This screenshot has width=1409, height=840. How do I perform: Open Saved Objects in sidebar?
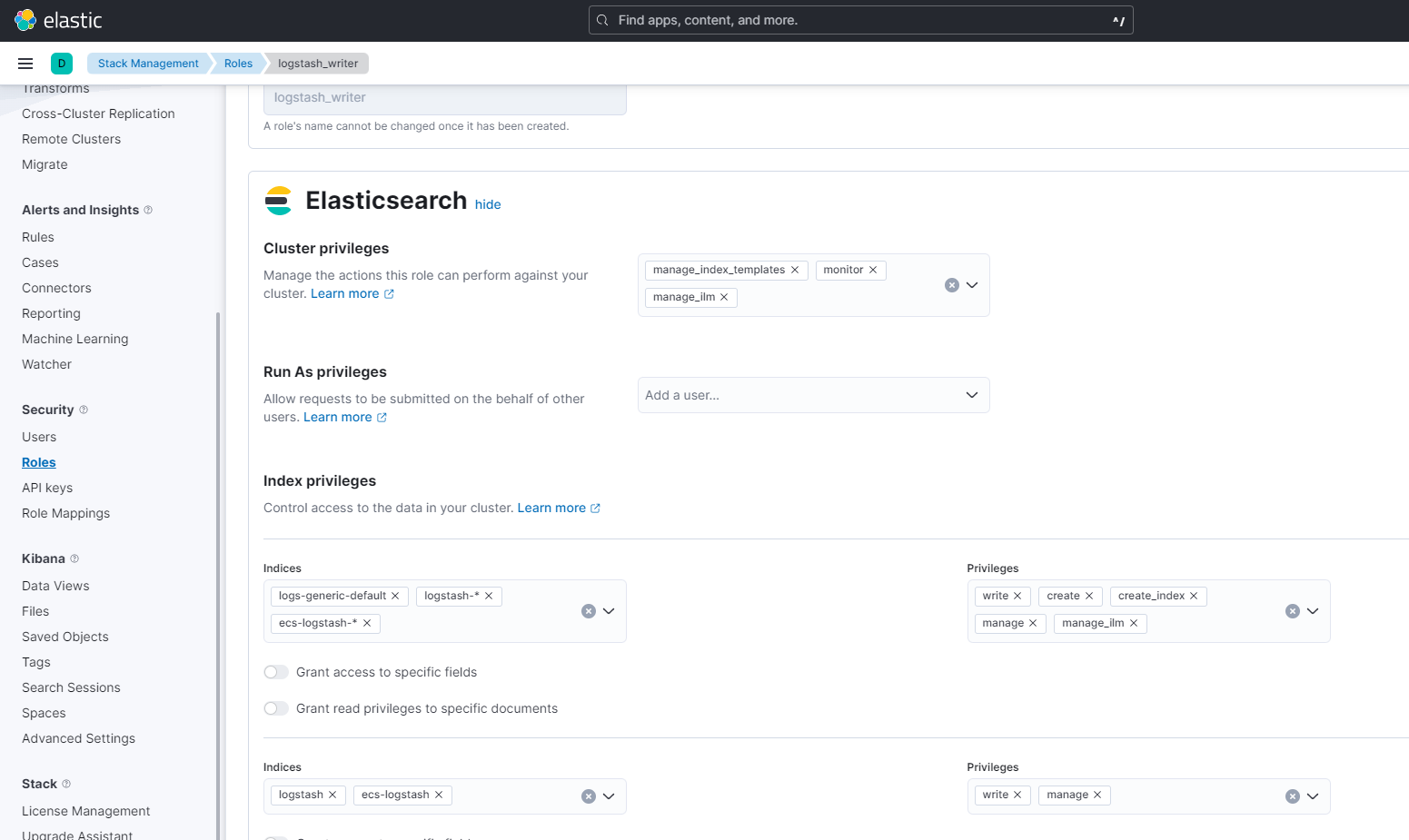pos(65,637)
